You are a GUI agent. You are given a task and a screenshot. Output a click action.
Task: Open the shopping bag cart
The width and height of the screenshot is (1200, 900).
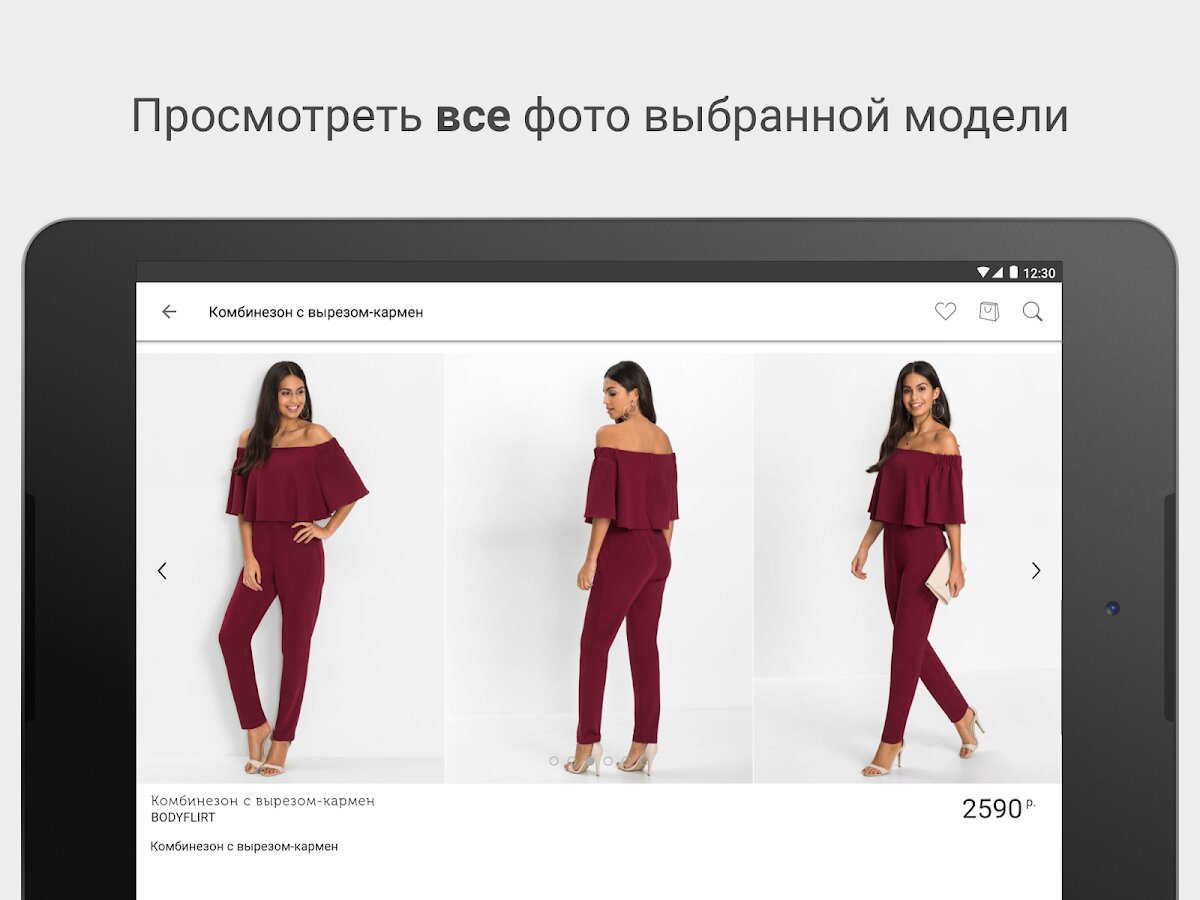click(x=989, y=312)
